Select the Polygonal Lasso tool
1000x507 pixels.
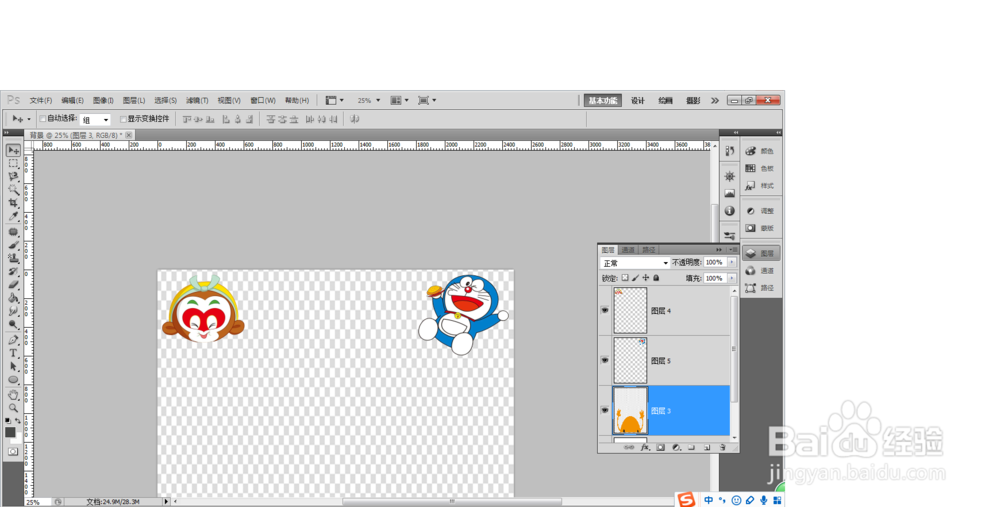[x=13, y=177]
